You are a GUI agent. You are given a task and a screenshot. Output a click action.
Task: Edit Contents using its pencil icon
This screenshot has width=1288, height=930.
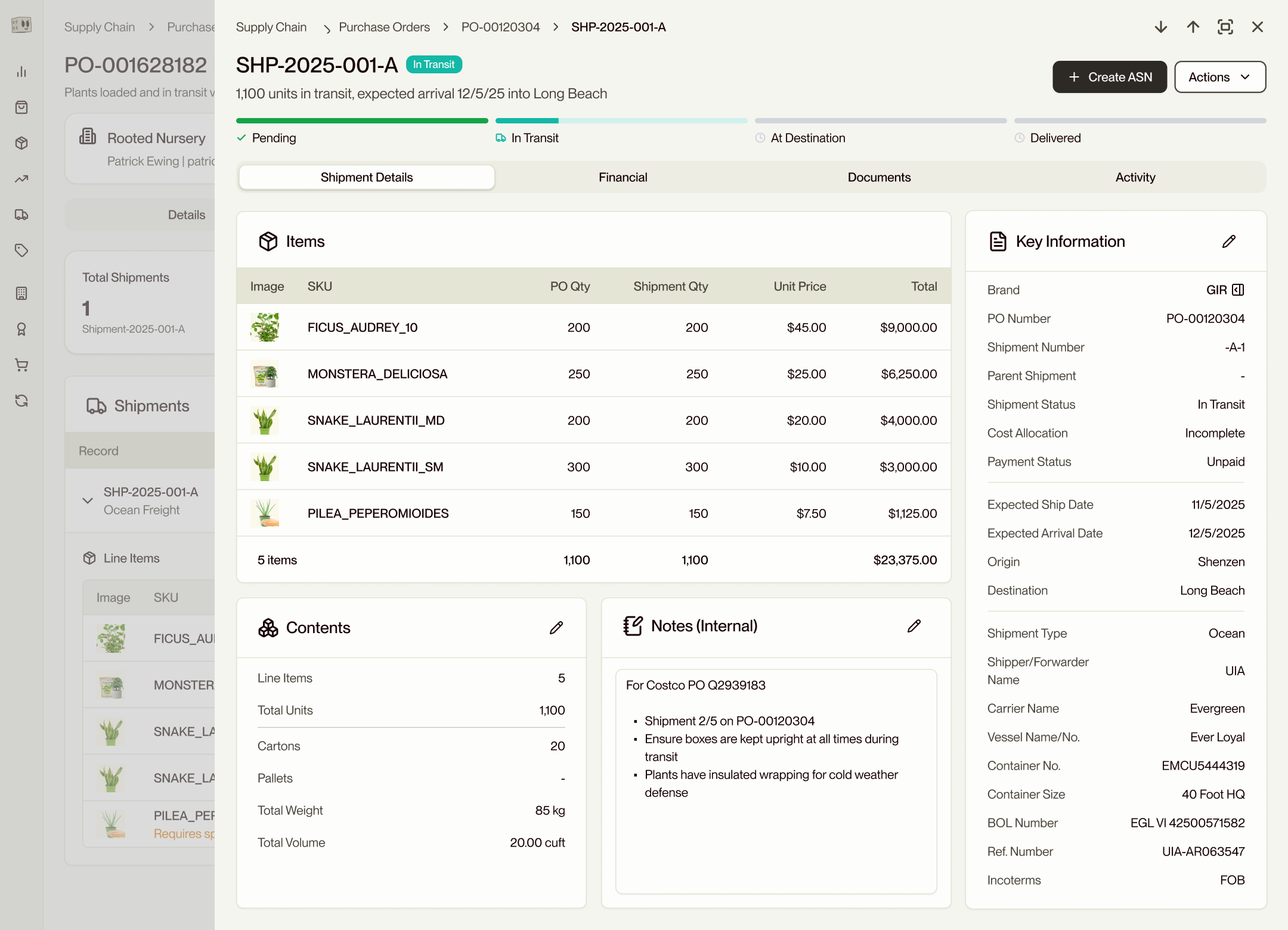click(556, 628)
